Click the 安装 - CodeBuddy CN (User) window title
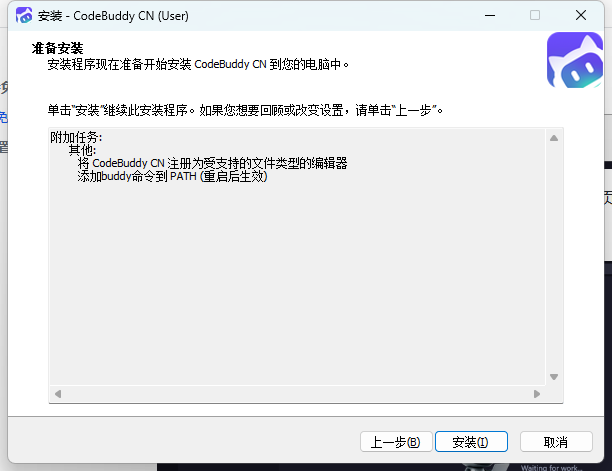This screenshot has height=471, width=612. click(x=113, y=16)
